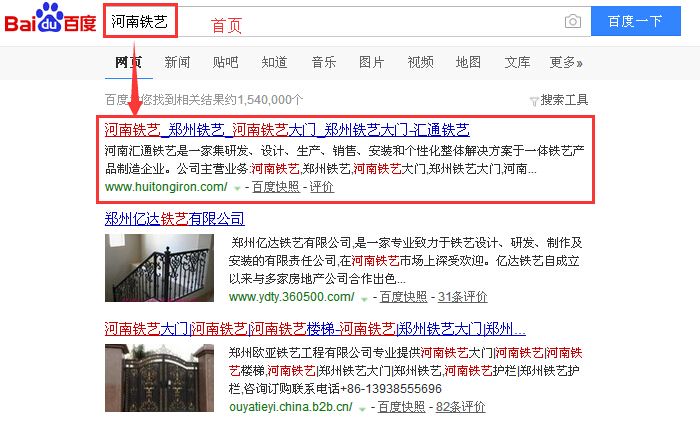Open the 音乐 tab
Viewport: 700px width, 422px height.
pyautogui.click(x=323, y=62)
